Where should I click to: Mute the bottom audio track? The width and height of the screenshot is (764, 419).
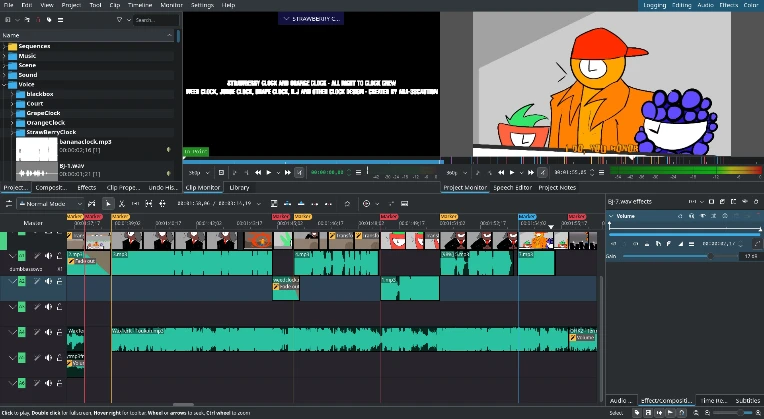point(48,383)
